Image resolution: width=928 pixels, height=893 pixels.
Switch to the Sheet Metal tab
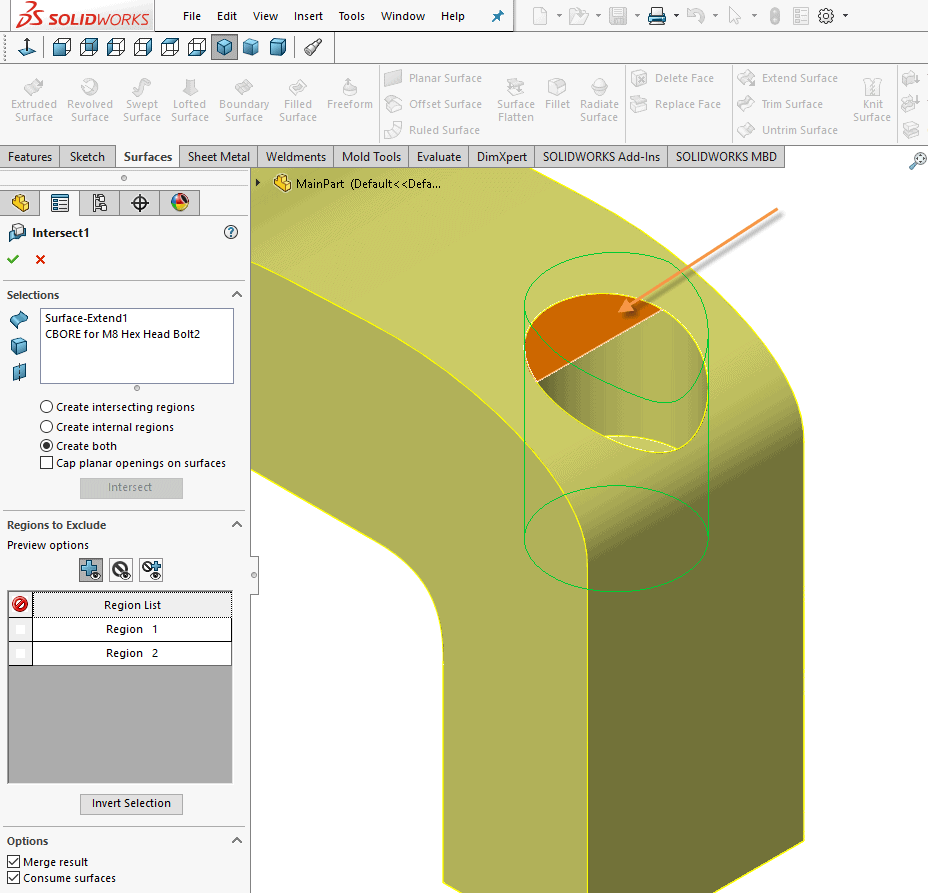tap(218, 157)
